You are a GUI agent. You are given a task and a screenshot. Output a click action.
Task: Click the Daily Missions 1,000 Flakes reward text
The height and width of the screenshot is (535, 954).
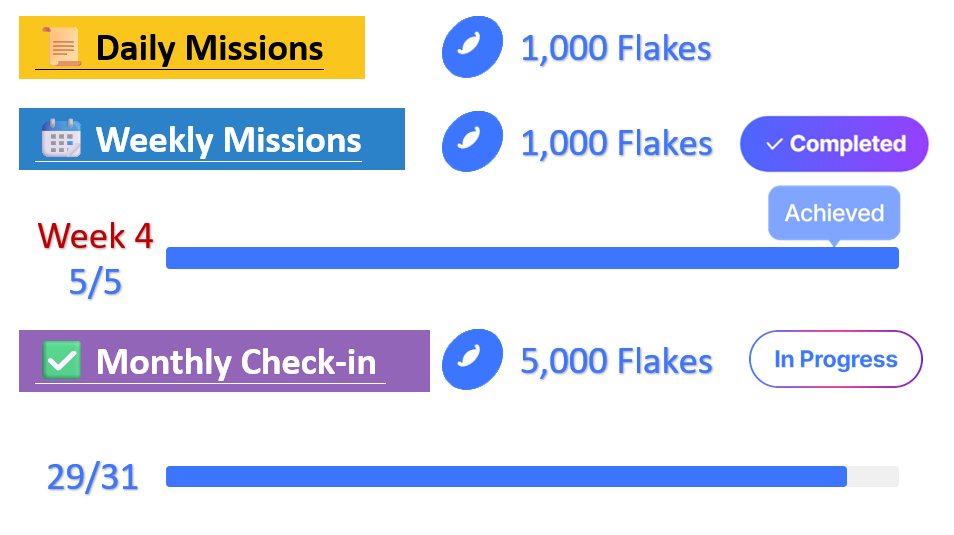pos(616,48)
